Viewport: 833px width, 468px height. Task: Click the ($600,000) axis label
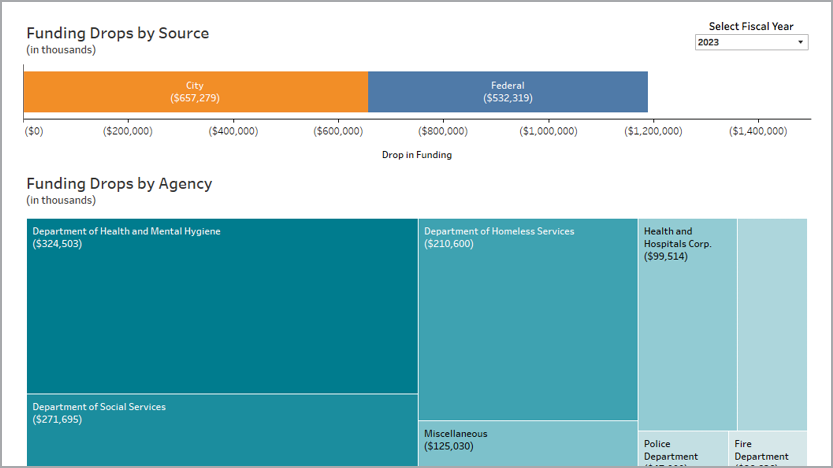click(338, 131)
